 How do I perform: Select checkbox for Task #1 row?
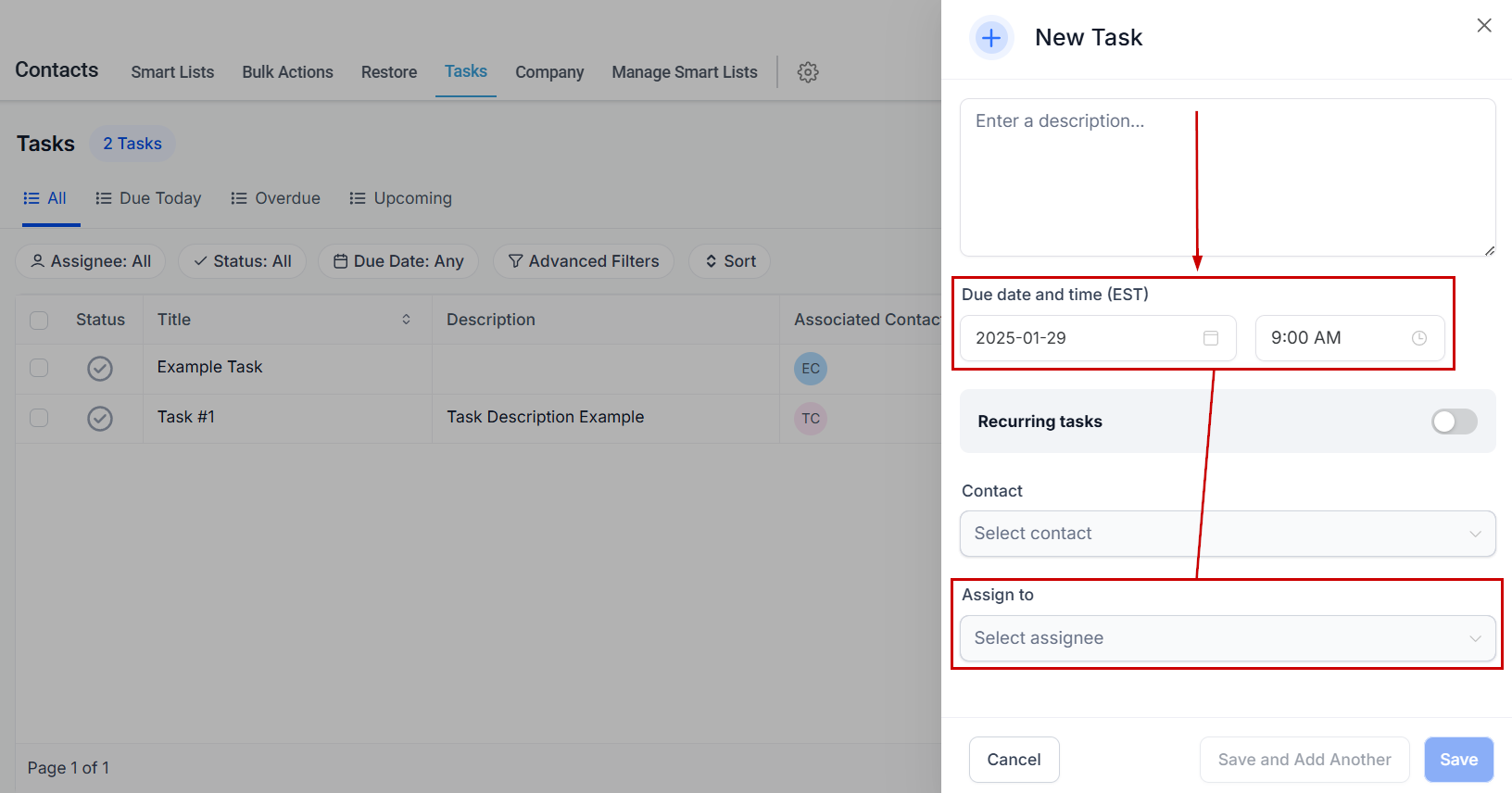[x=39, y=418]
